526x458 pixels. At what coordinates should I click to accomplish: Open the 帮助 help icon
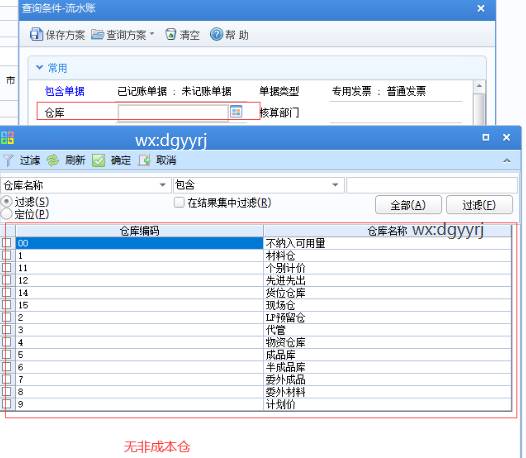(216, 34)
